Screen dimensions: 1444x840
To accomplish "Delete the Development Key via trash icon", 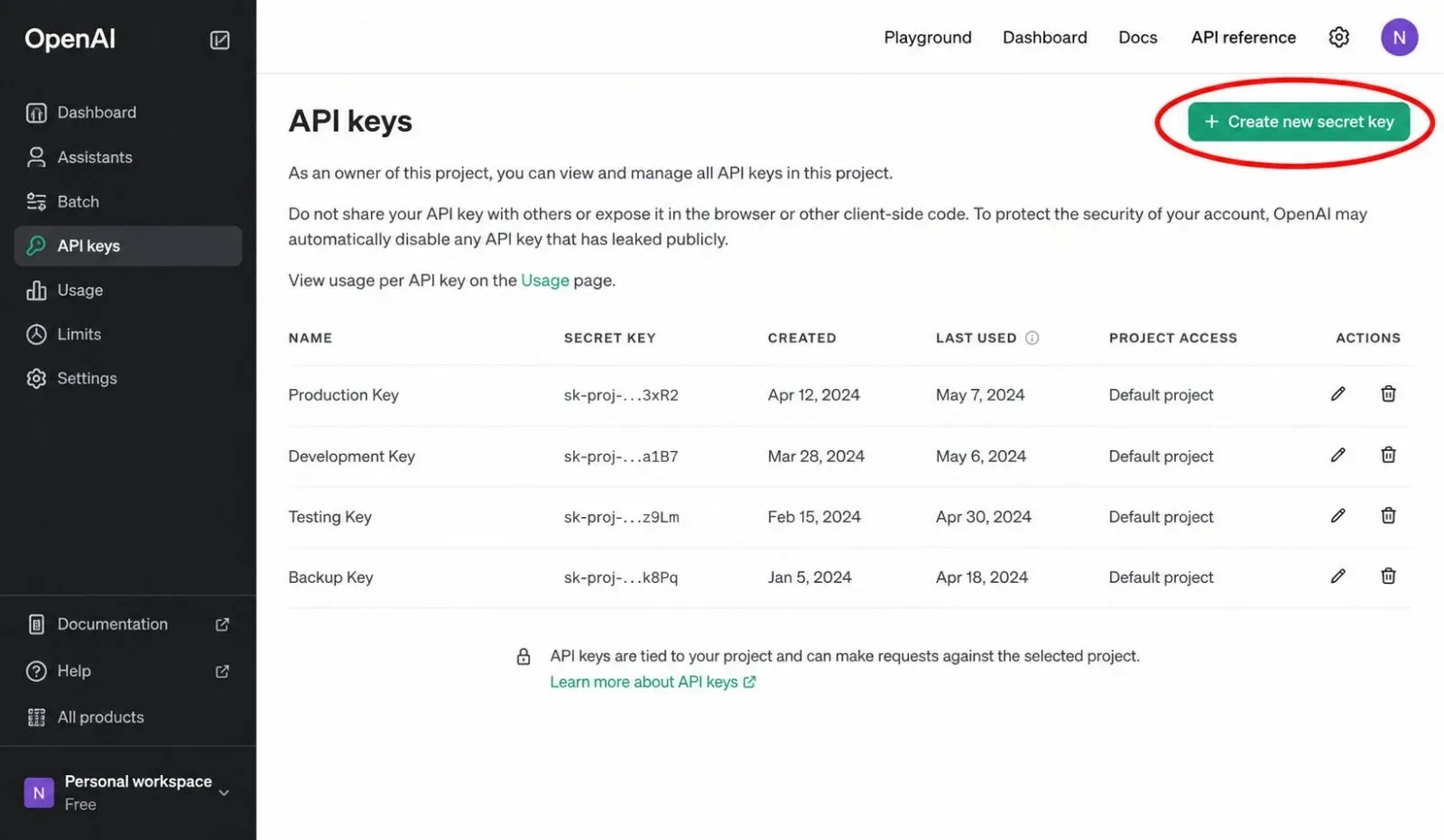I will tap(1388, 455).
